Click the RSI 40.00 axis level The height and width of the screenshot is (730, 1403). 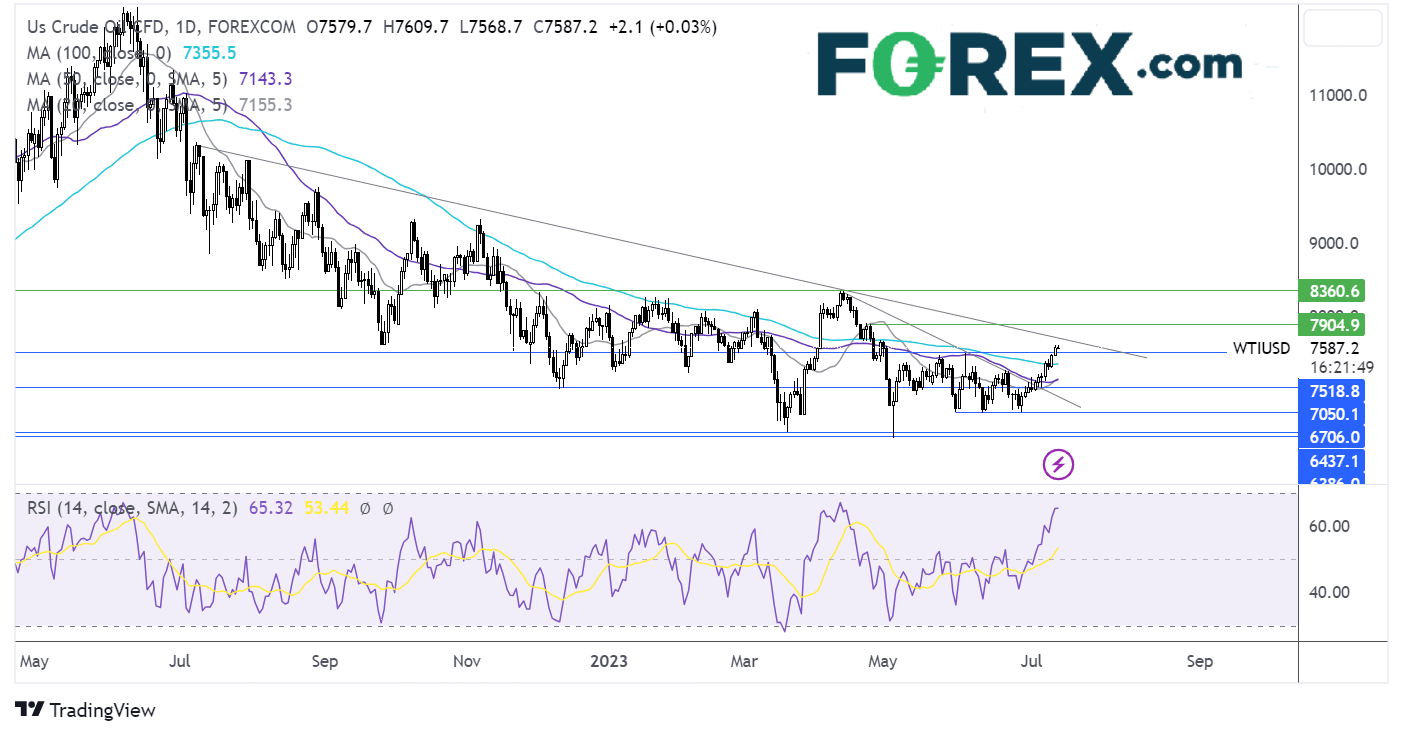pos(1332,592)
